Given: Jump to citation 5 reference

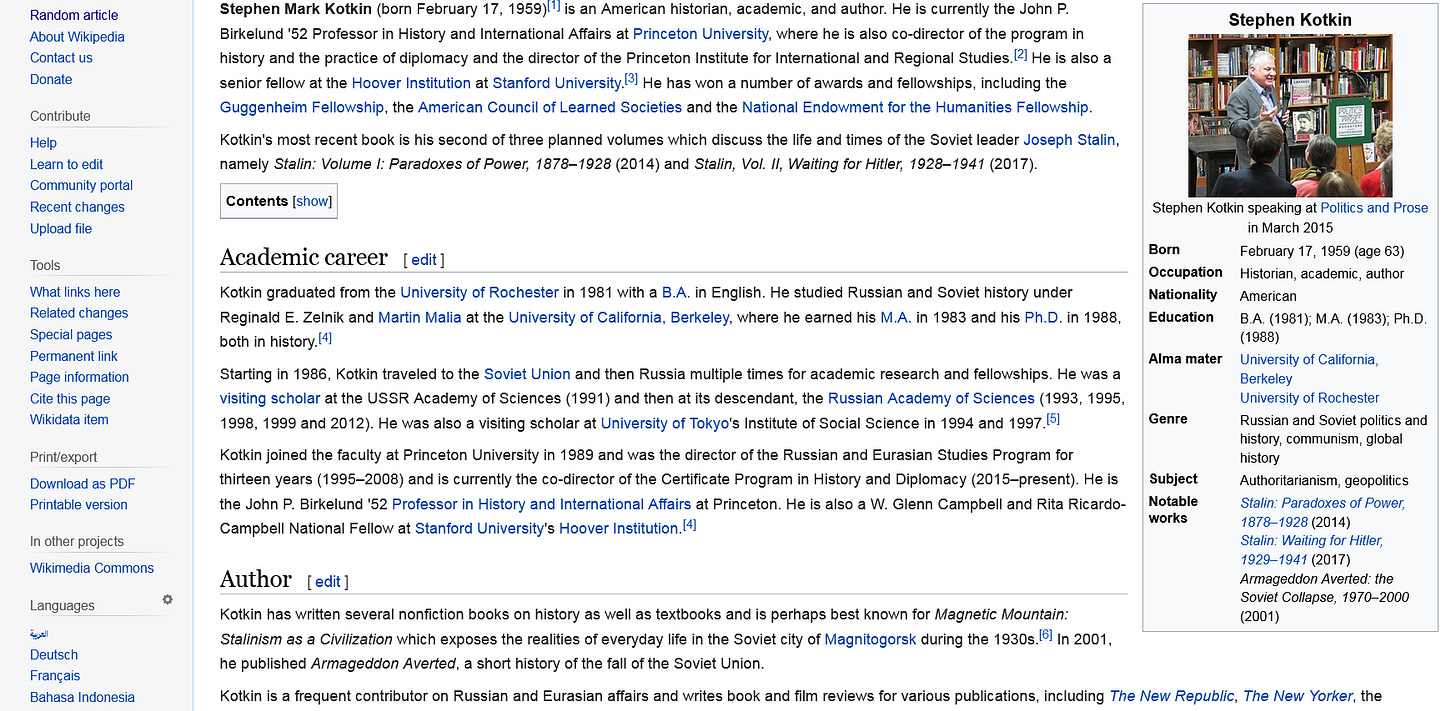Looking at the screenshot, I should 1053,419.
